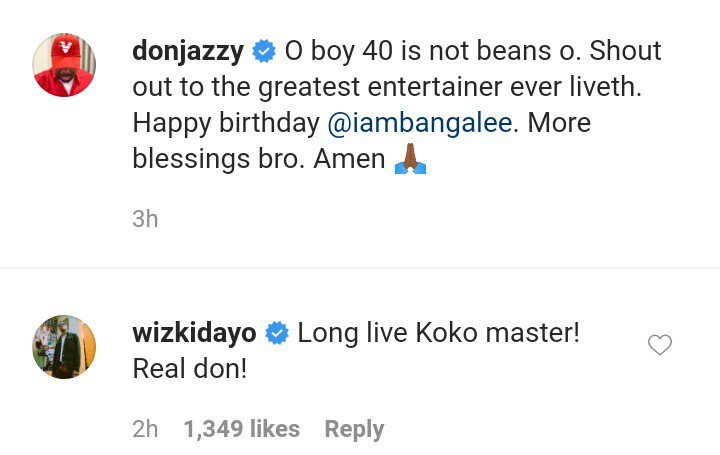Image resolution: width=720 pixels, height=455 pixels.
Task: Go to the wizkidayo username profile
Action: pos(194,333)
